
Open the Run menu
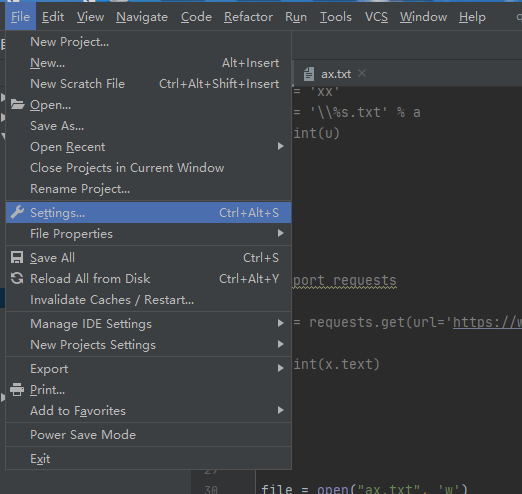[296, 17]
